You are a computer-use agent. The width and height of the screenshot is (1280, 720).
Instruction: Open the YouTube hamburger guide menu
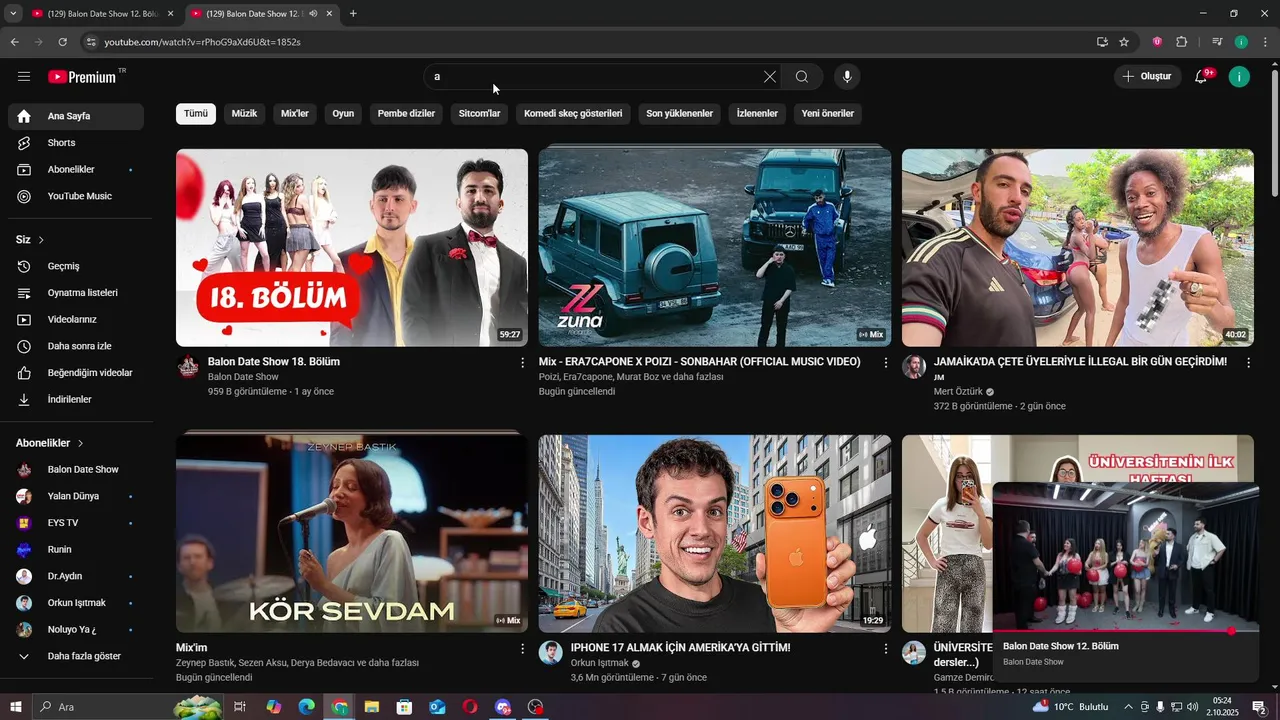pyautogui.click(x=24, y=77)
